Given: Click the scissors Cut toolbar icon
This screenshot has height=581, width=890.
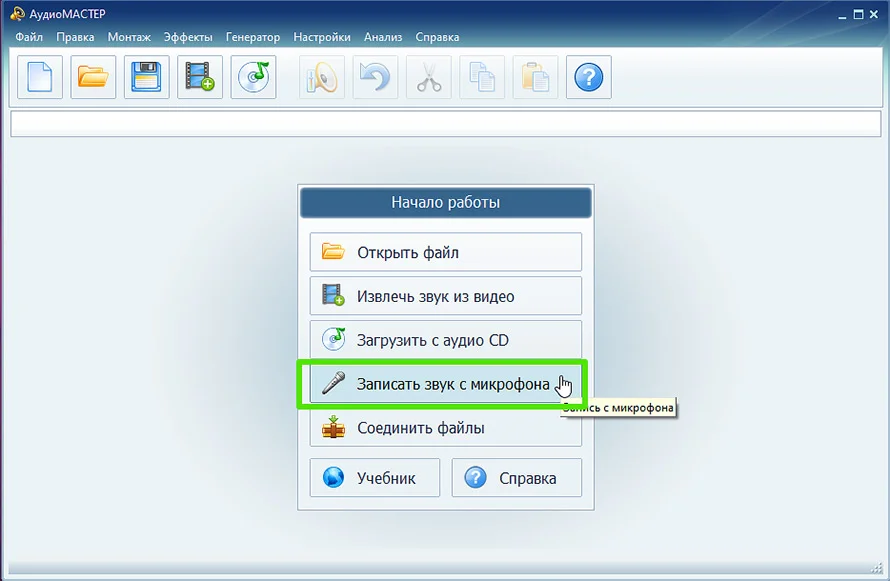Looking at the screenshot, I should point(429,77).
